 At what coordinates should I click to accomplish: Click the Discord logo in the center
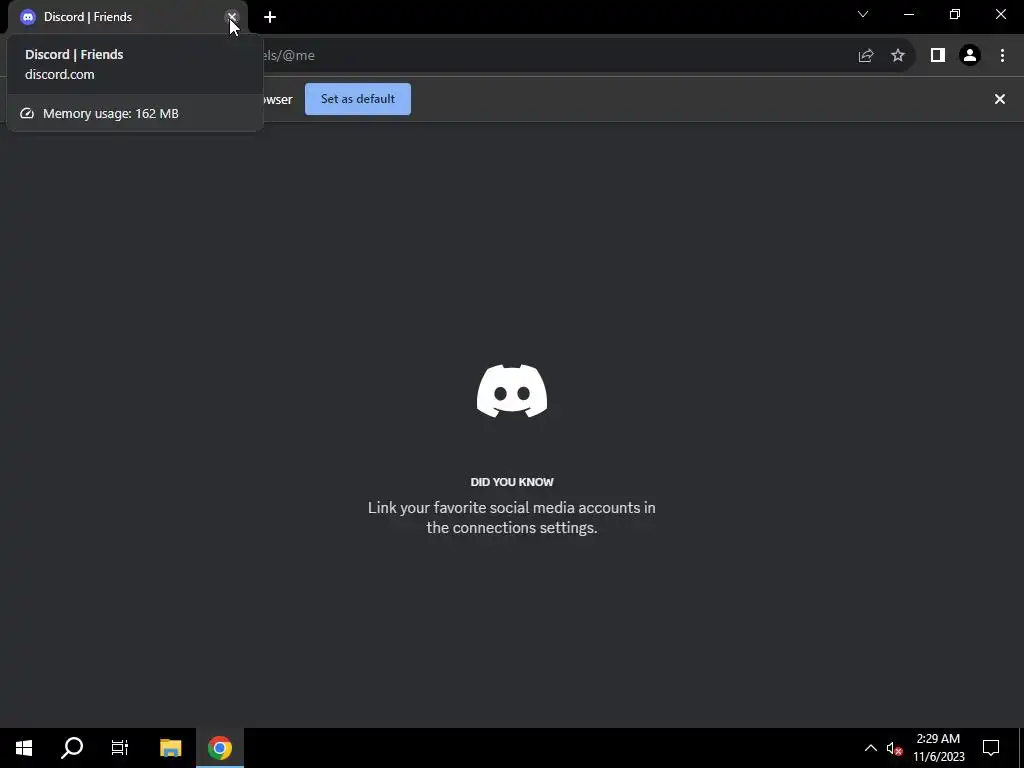pos(512,391)
